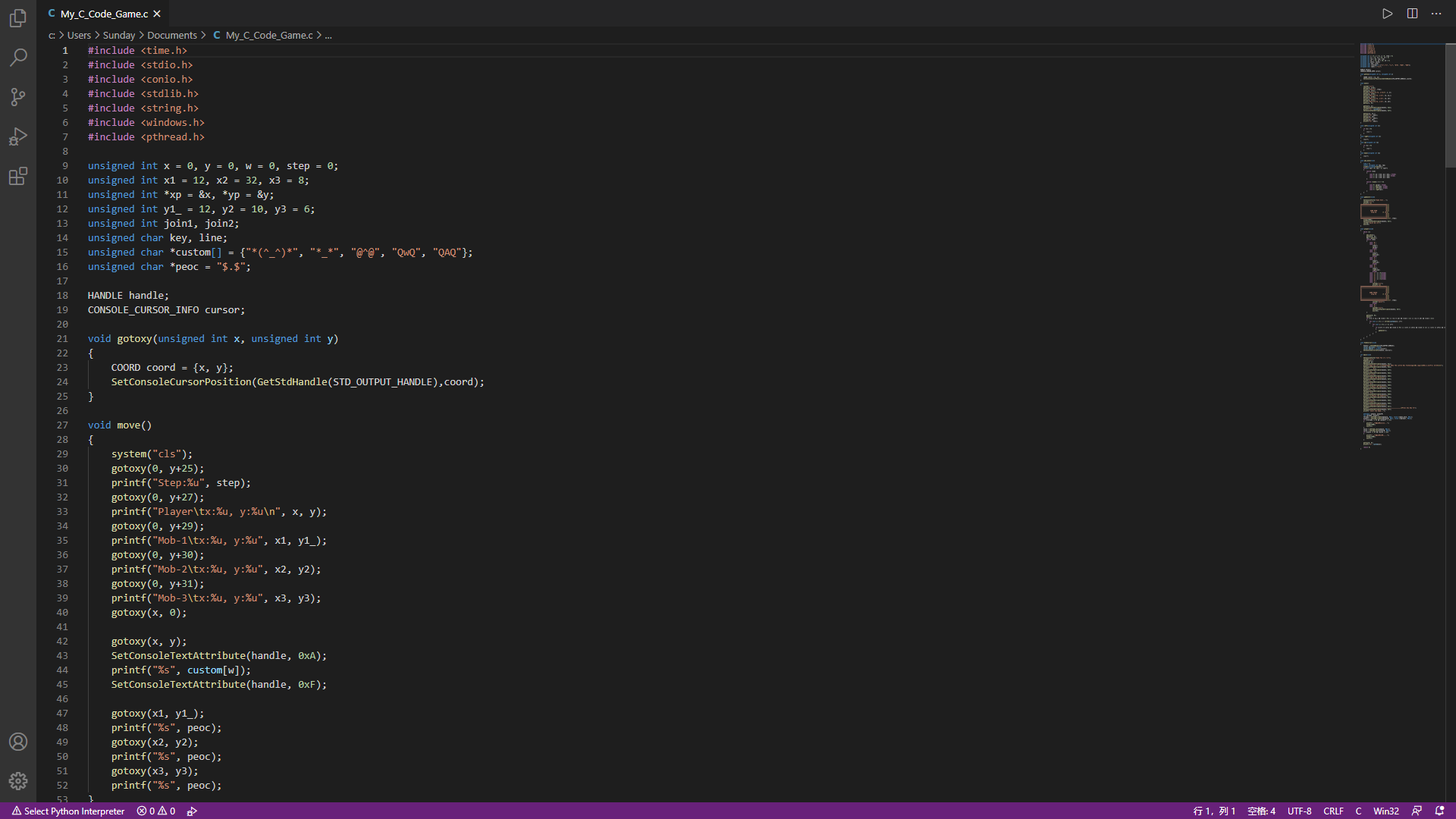The width and height of the screenshot is (1456, 819).
Task: Open Run and Debug view
Action: (18, 136)
